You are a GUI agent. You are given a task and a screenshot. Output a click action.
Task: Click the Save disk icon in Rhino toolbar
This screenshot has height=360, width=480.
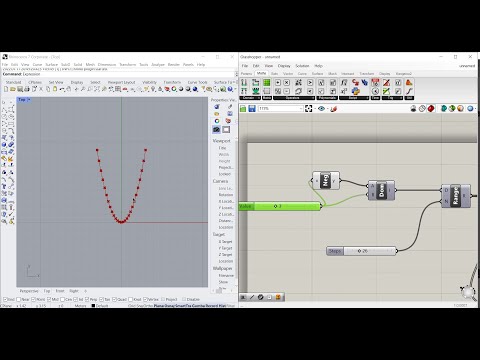tap(20, 89)
